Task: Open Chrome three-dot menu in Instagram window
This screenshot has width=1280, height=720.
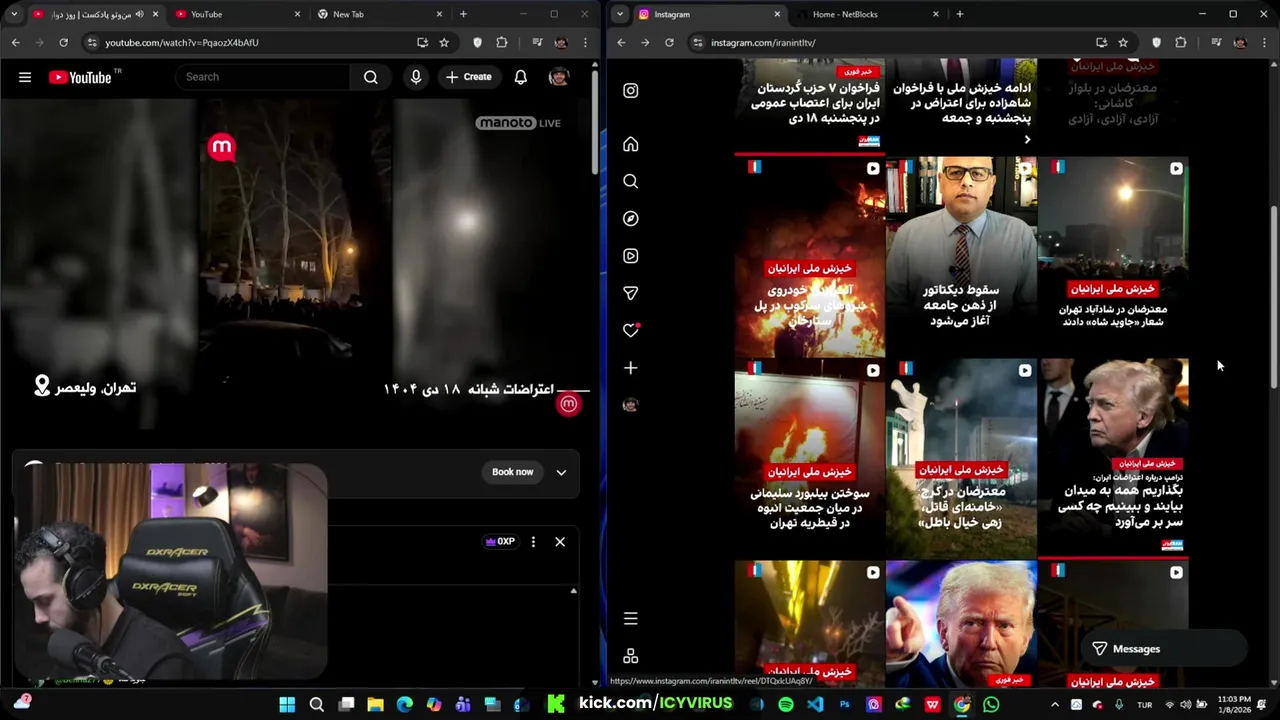Action: coord(1264,42)
